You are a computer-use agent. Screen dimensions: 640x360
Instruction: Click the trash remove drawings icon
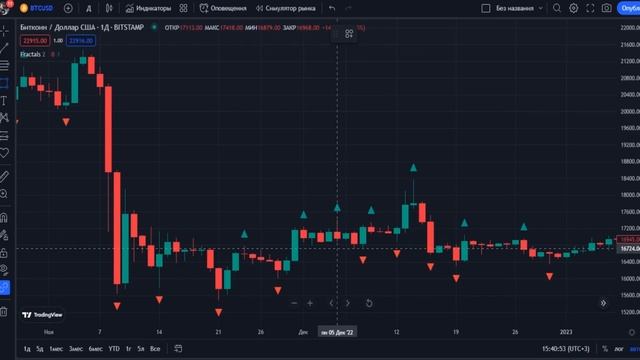point(4,312)
